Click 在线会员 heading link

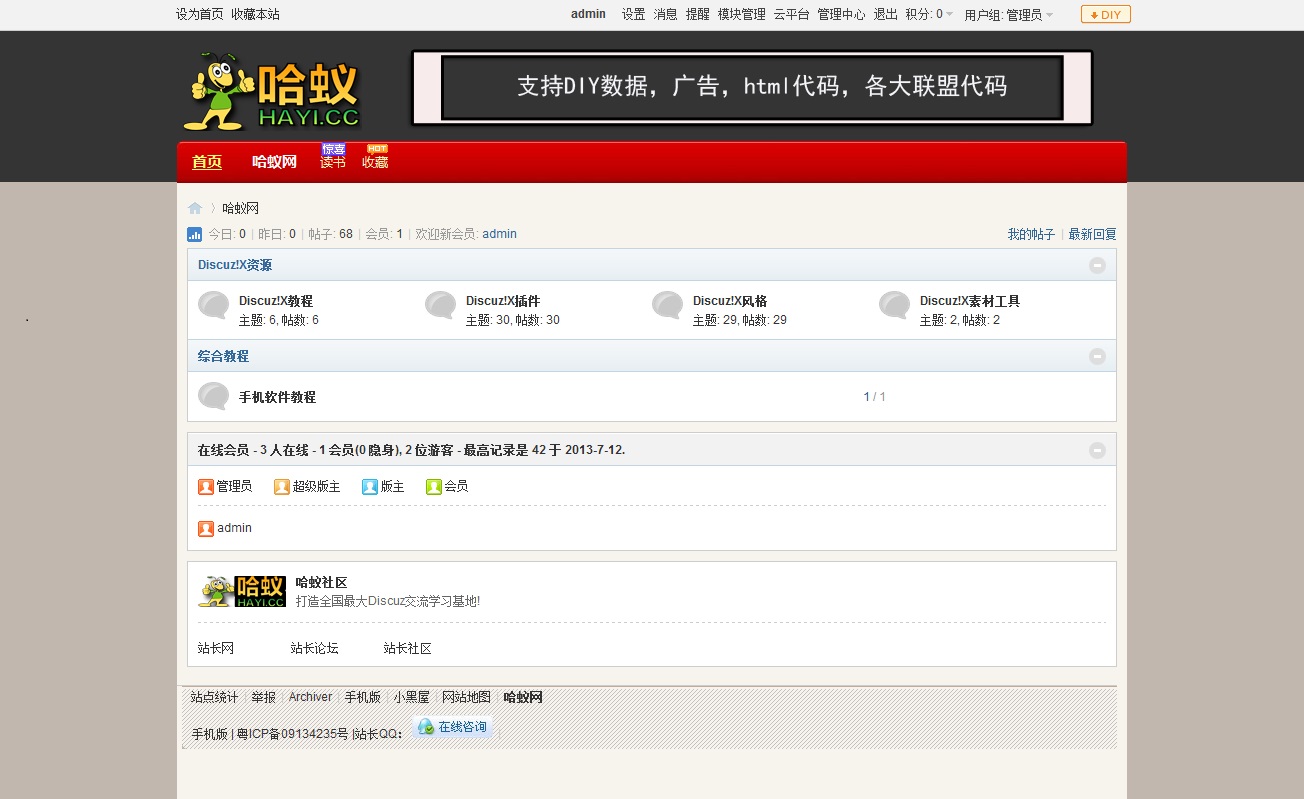pyautogui.click(x=223, y=450)
